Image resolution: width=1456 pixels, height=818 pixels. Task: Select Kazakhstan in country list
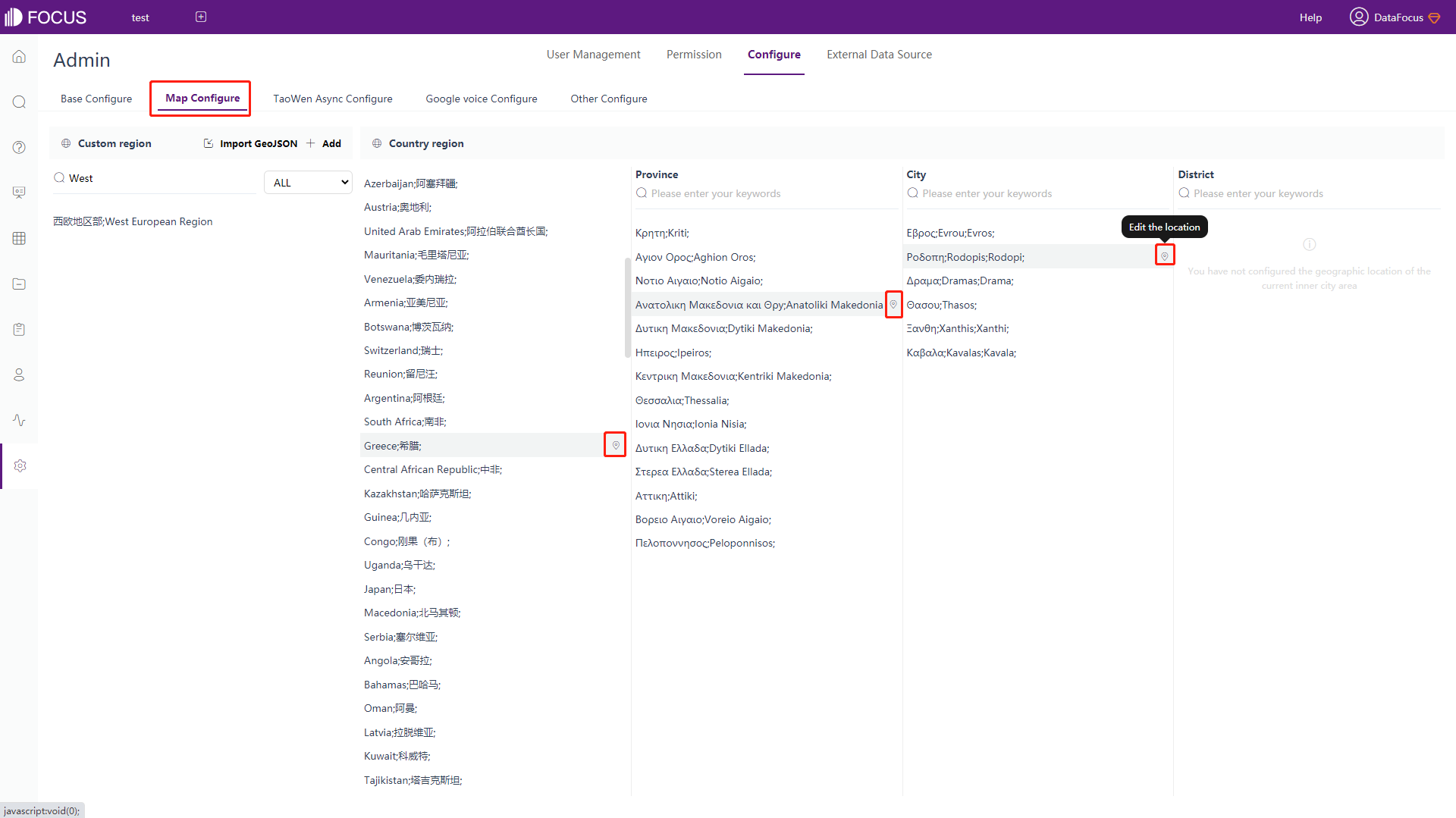[x=417, y=494]
